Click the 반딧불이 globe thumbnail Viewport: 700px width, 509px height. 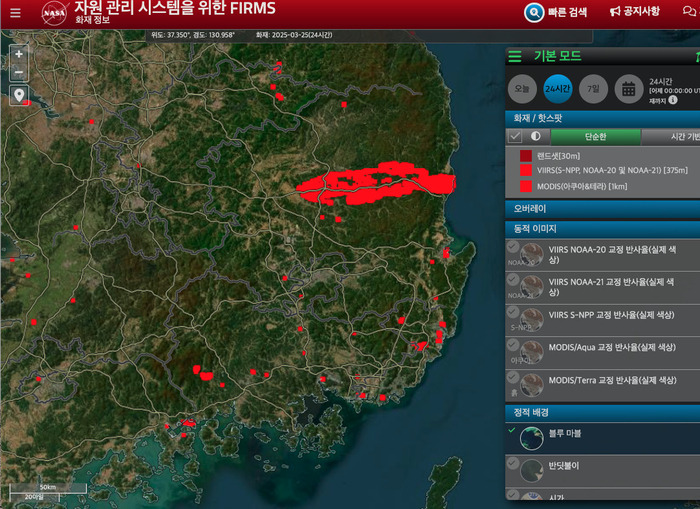532,471
